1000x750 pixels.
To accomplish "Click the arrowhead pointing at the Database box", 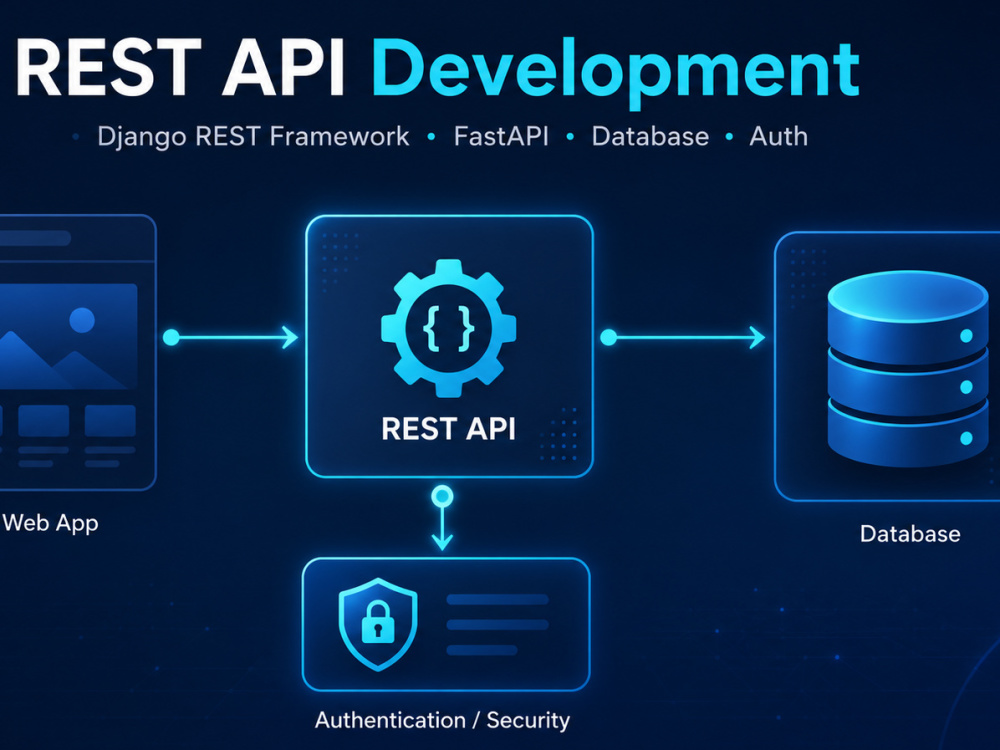I will pyautogui.click(x=758, y=337).
